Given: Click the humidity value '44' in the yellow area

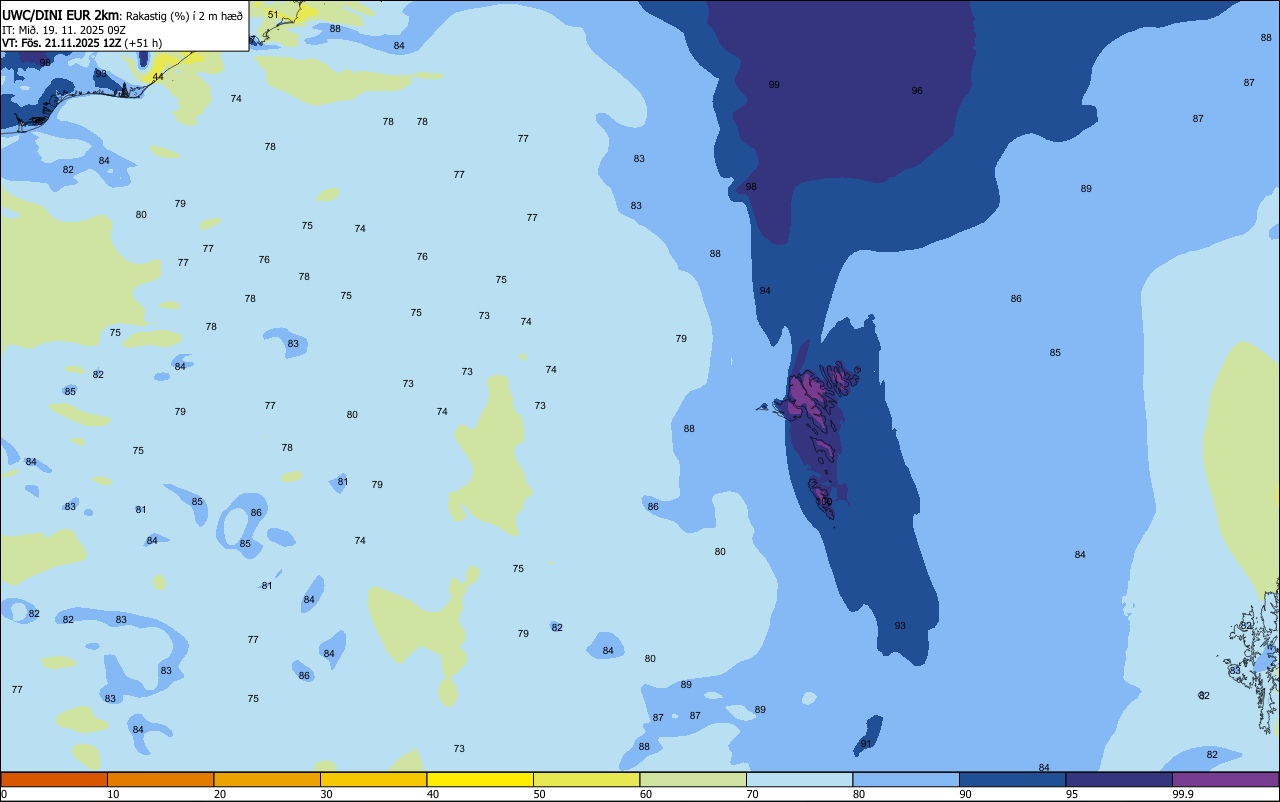Looking at the screenshot, I should tap(158, 77).
